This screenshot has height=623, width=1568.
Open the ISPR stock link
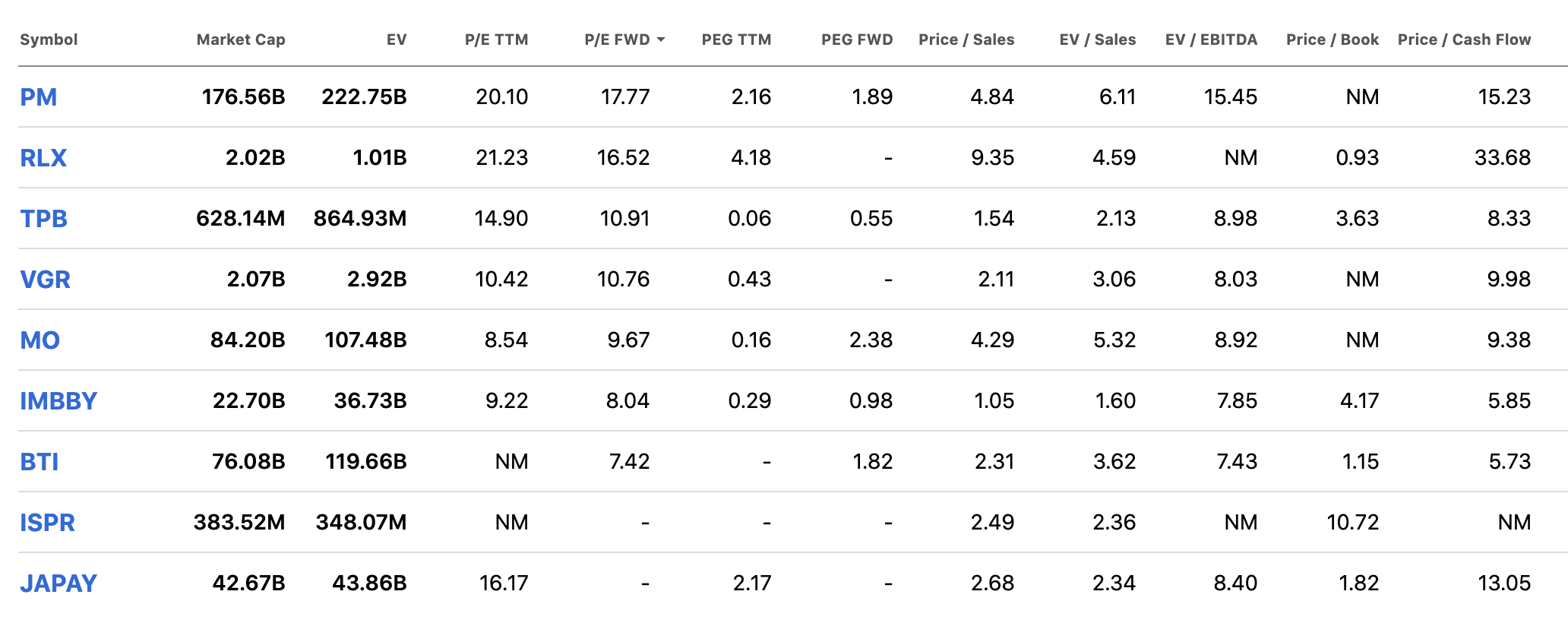coord(47,523)
